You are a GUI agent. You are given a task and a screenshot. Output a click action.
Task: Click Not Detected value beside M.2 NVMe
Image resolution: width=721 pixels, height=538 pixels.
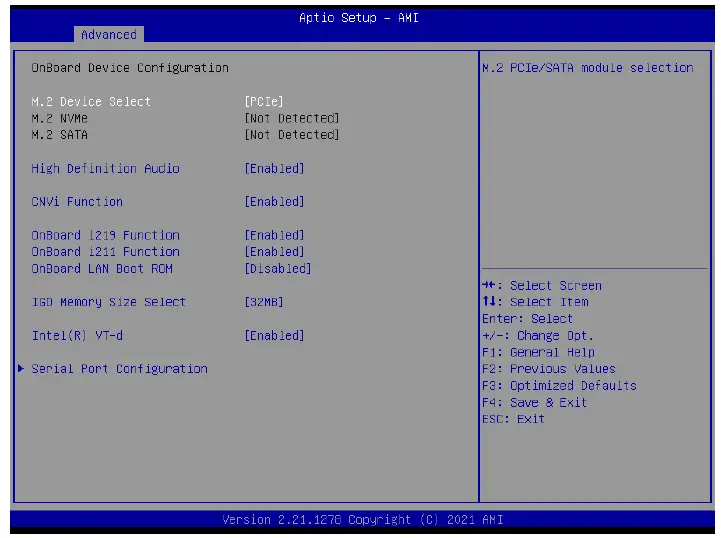click(292, 119)
